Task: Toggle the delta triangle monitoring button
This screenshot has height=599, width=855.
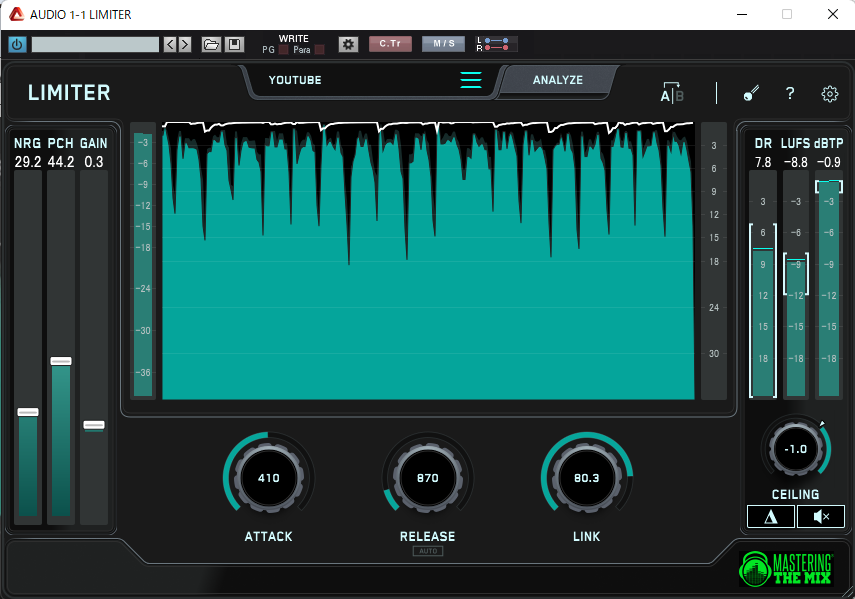Action: (770, 516)
